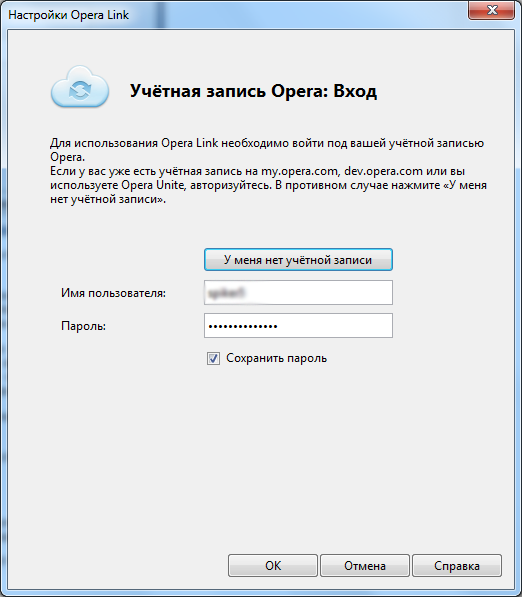Close the 'Настройки Opera Link' window

click(x=492, y=10)
